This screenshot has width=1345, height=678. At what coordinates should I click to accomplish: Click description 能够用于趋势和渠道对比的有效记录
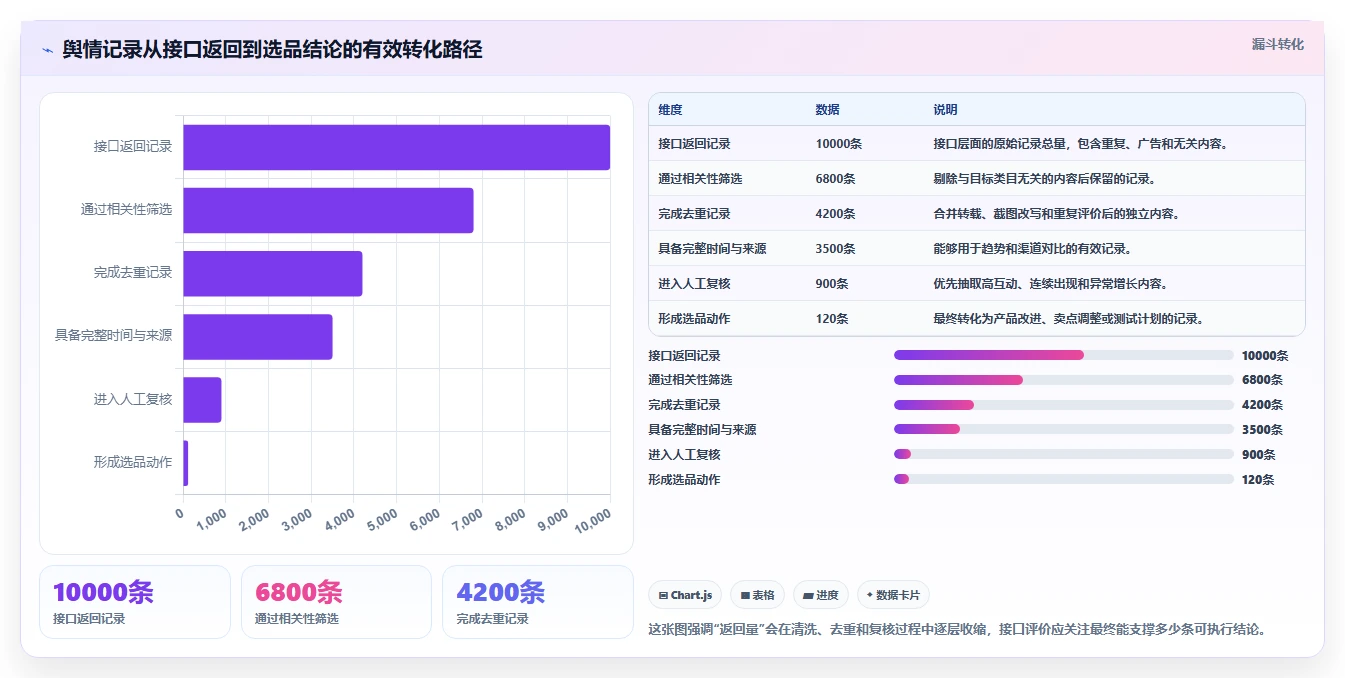pos(1032,249)
